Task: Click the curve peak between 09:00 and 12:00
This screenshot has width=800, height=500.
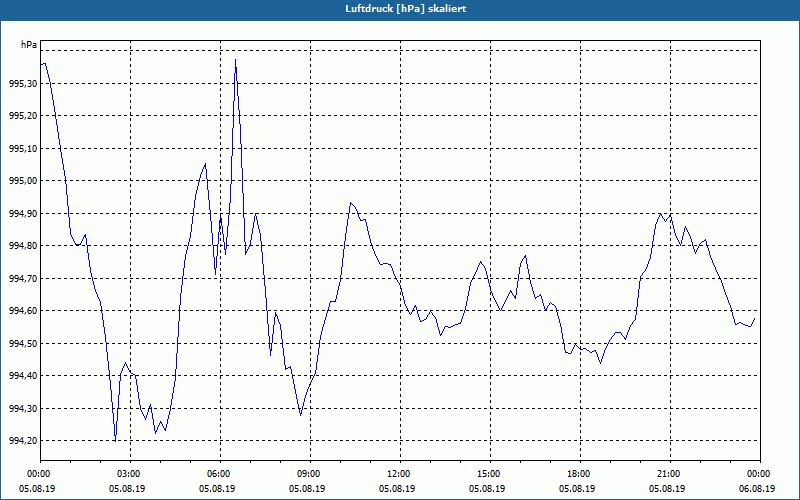Action: point(351,203)
